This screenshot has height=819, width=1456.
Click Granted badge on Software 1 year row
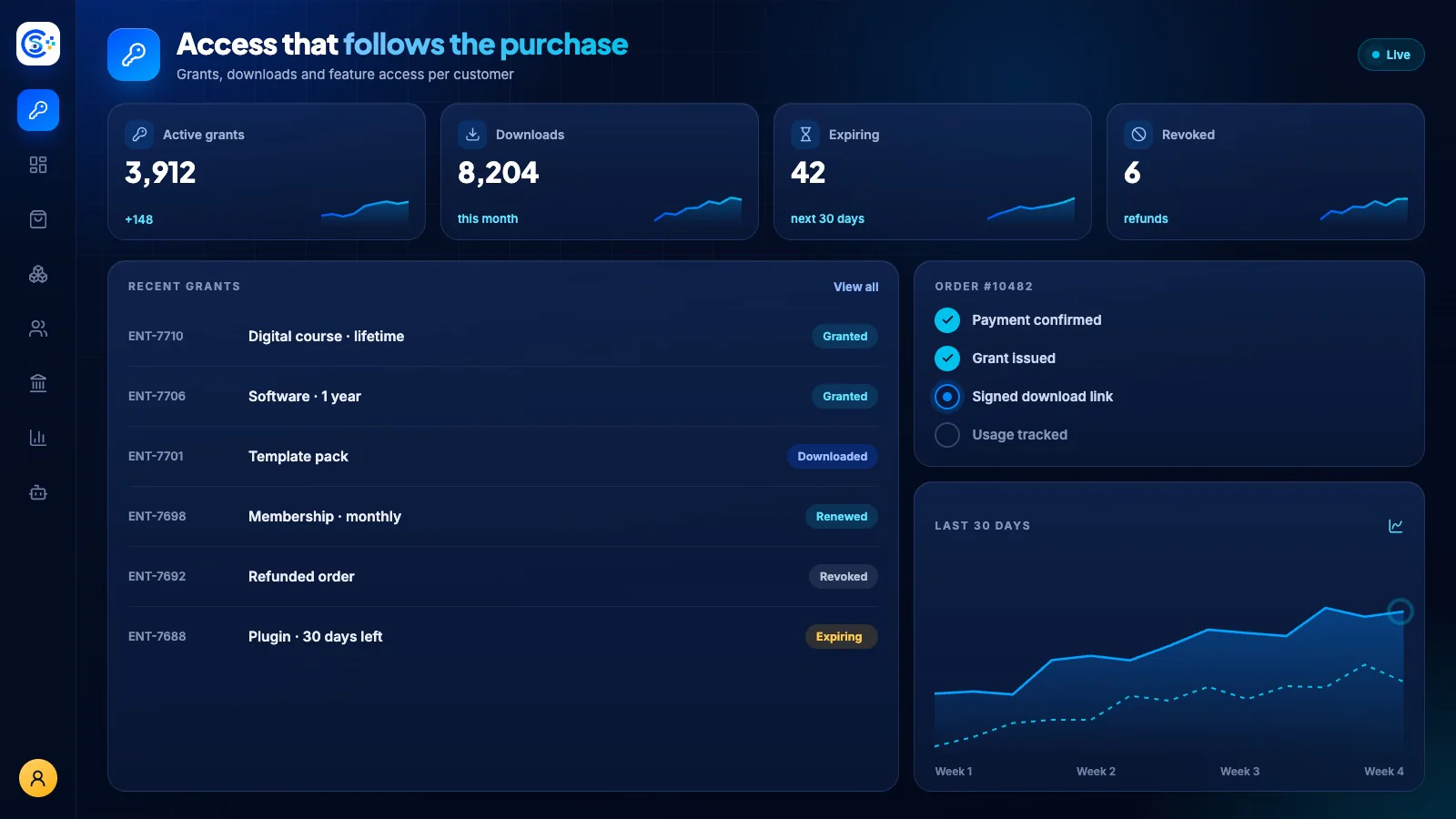844,397
